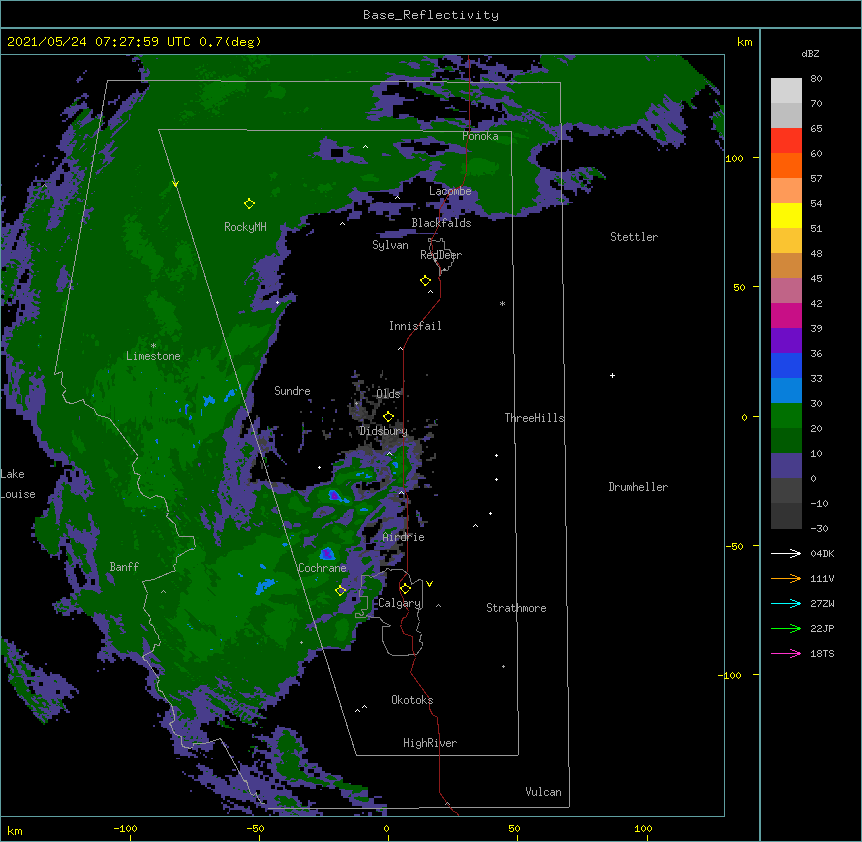Click the Okotoks label

412,700
